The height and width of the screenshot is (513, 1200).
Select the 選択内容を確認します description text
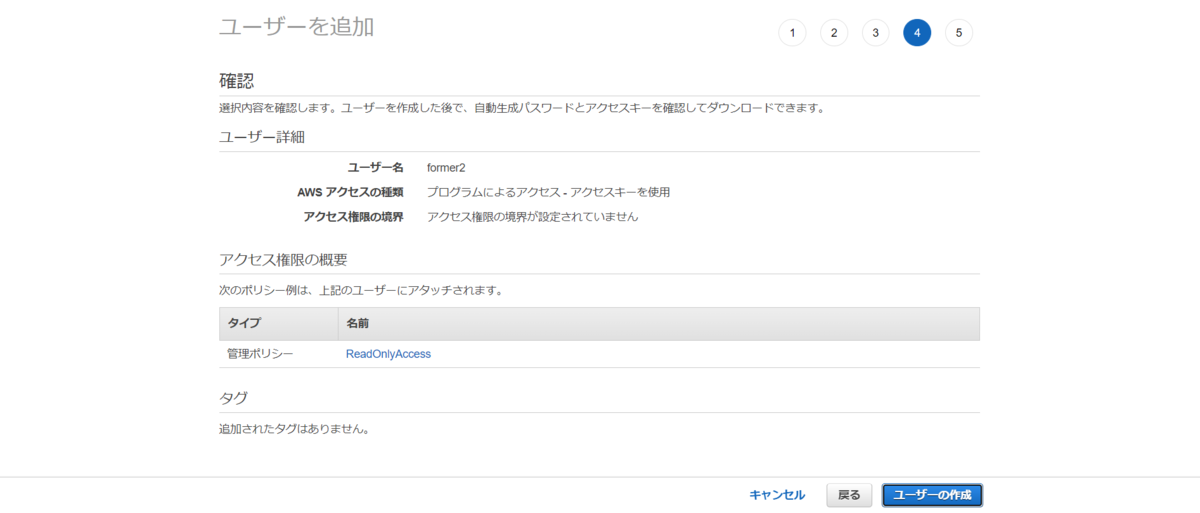[x=521, y=108]
